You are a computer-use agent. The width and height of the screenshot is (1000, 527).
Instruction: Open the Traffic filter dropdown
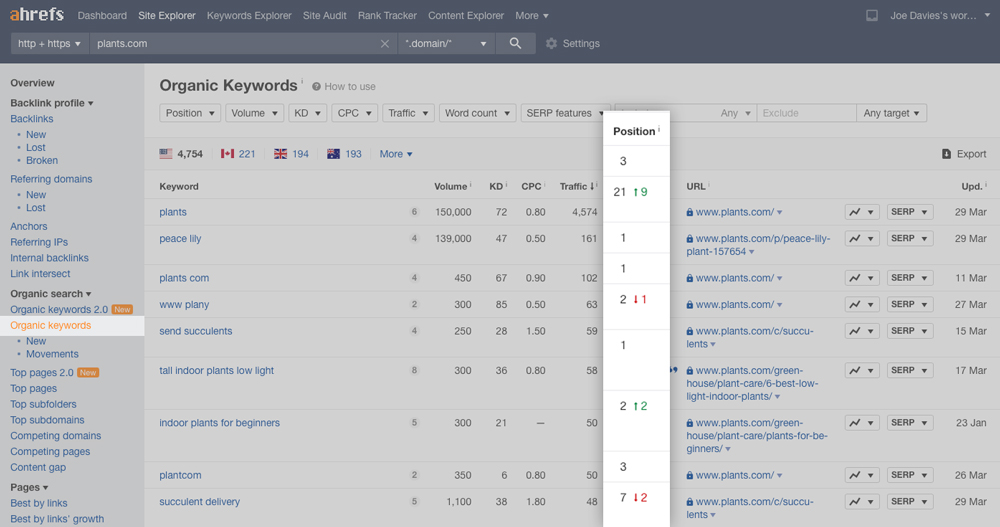[408, 113]
